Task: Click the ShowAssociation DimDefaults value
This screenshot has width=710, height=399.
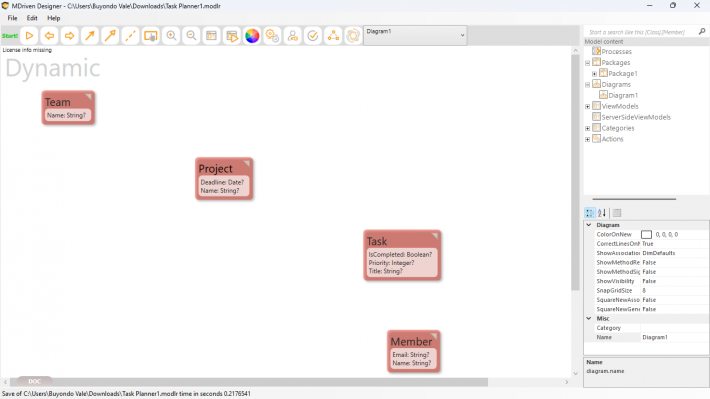Action: [674, 253]
